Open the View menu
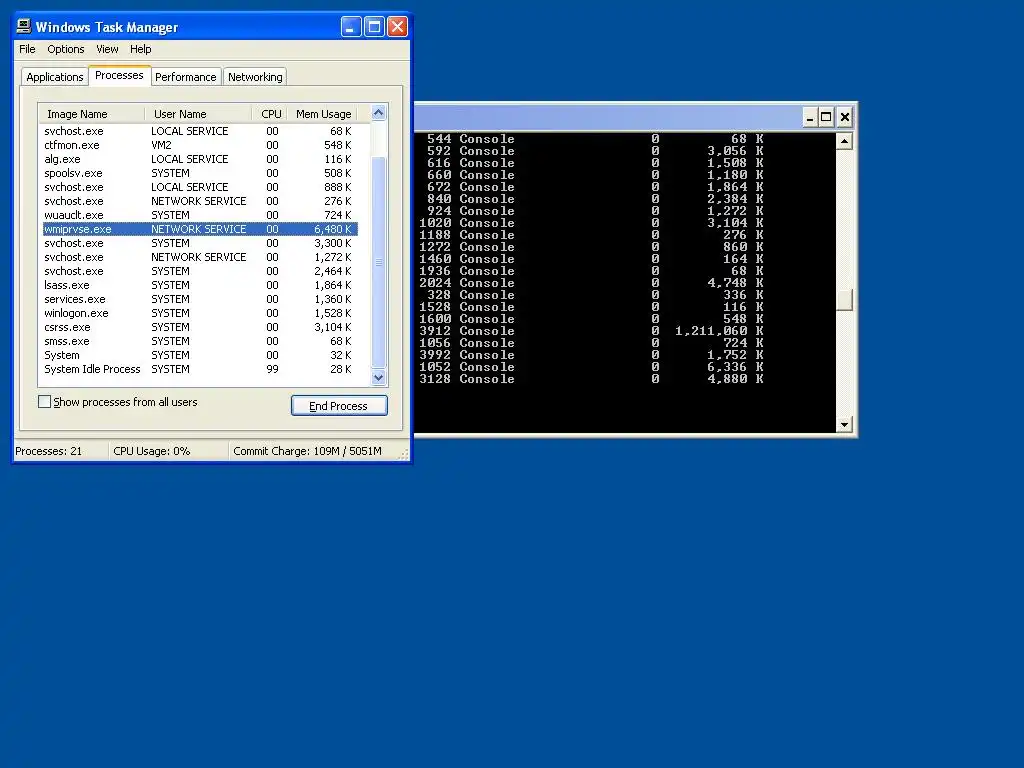Viewport: 1024px width, 768px height. tap(107, 49)
